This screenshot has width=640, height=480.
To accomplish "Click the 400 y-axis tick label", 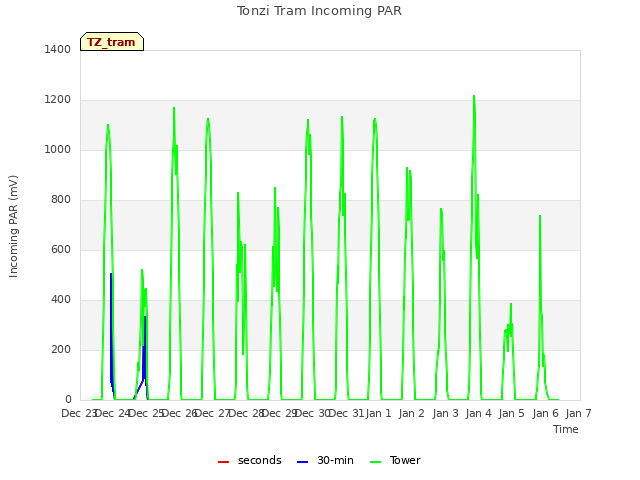I will (61, 300).
